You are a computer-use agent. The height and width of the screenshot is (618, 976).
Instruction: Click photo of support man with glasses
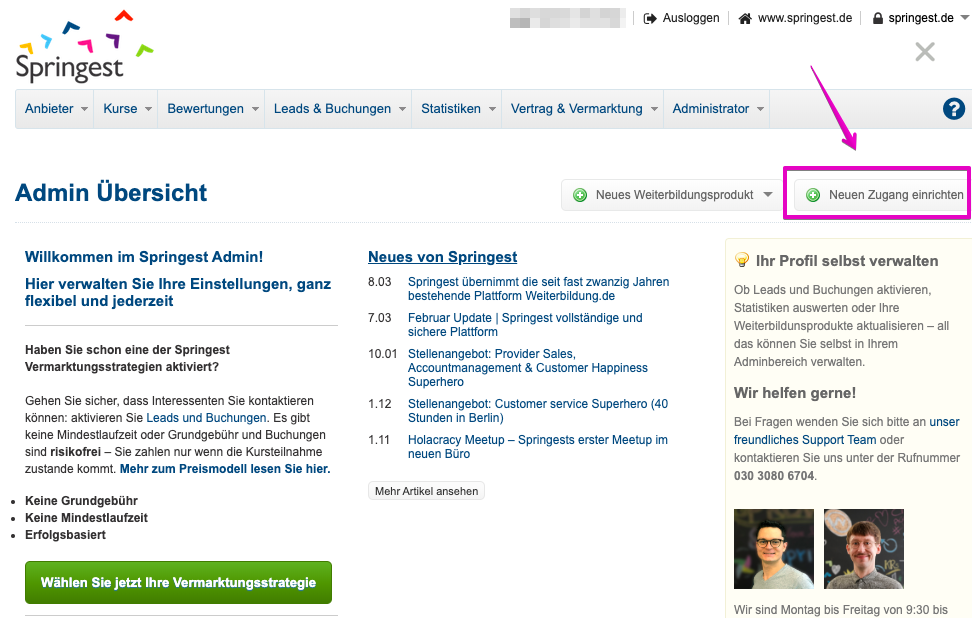click(x=774, y=549)
